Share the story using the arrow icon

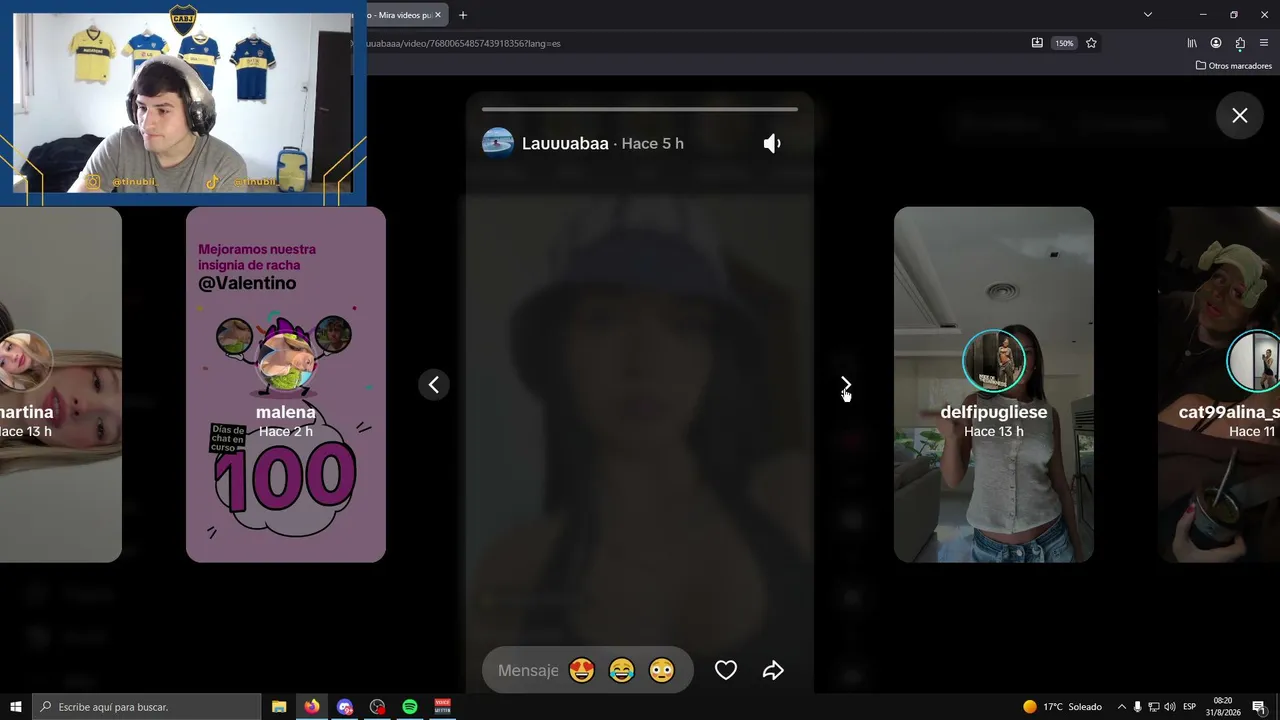pos(773,670)
